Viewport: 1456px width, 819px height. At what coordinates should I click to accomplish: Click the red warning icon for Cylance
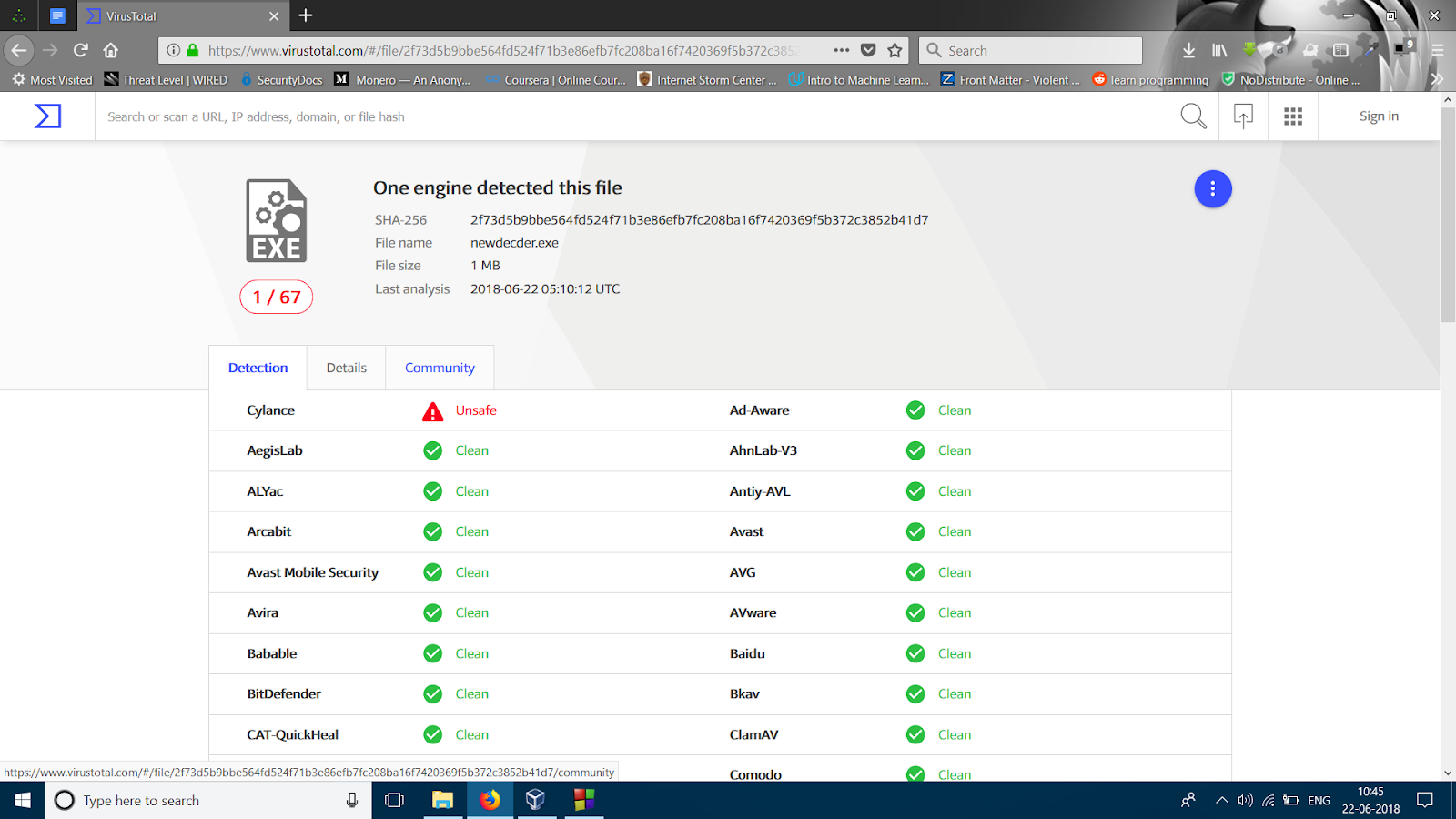433,411
